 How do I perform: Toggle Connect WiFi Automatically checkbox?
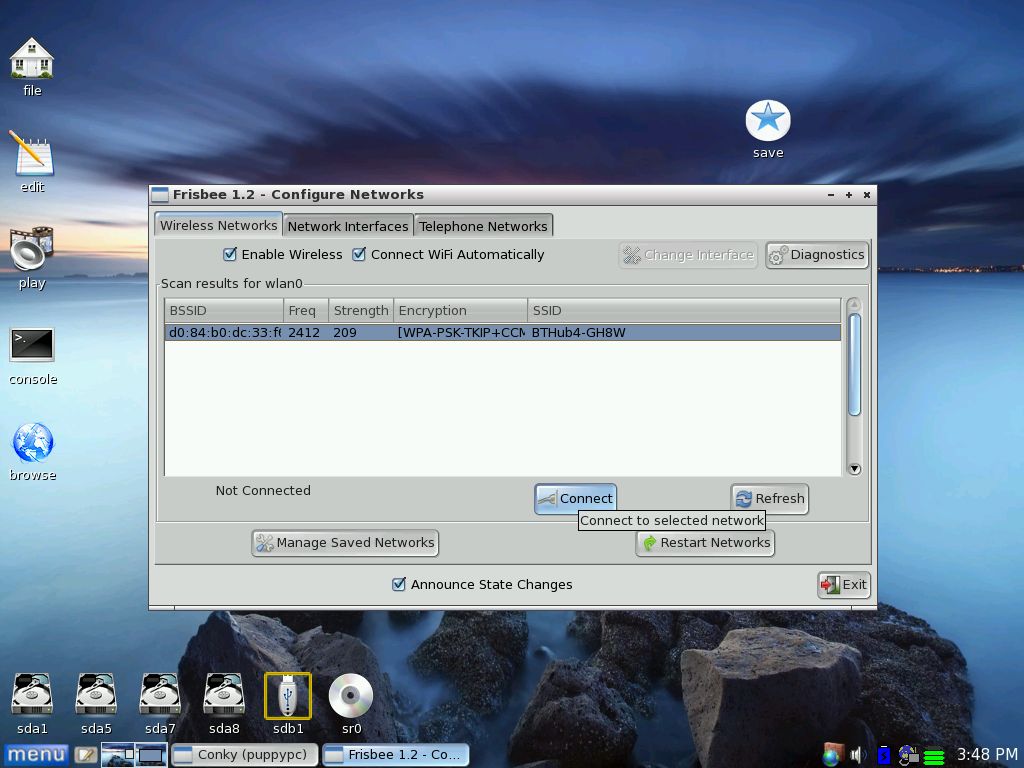click(359, 255)
